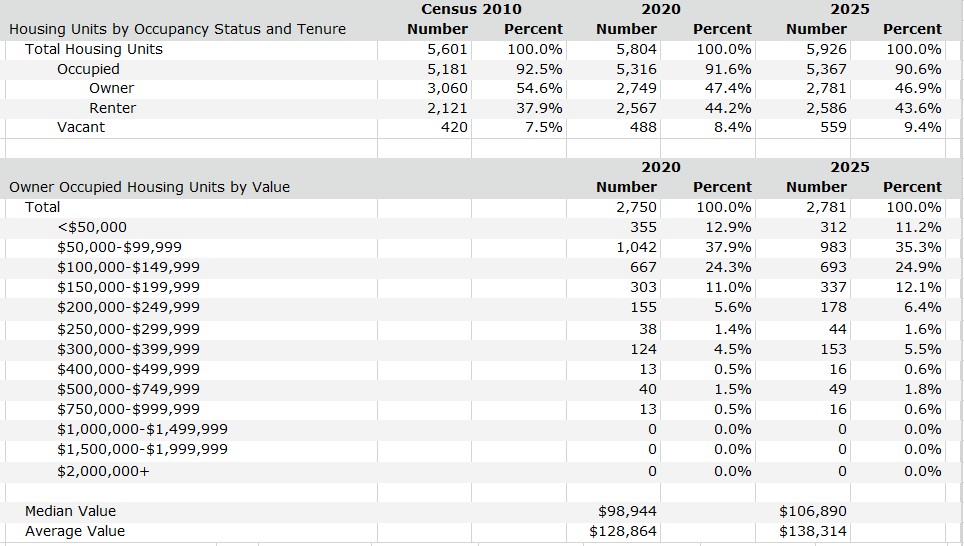Image resolution: width=964 pixels, height=546 pixels.
Task: Click the $500,000-$749,999 row label
Action: pos(128,389)
